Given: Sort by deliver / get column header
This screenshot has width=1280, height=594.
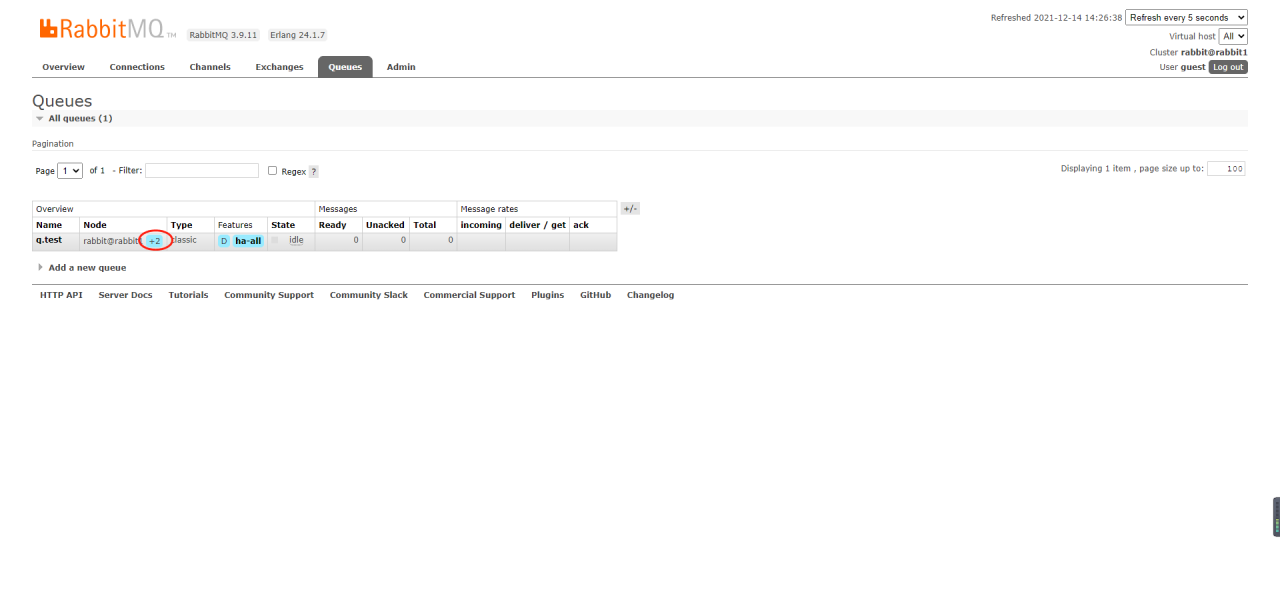Looking at the screenshot, I should (537, 225).
